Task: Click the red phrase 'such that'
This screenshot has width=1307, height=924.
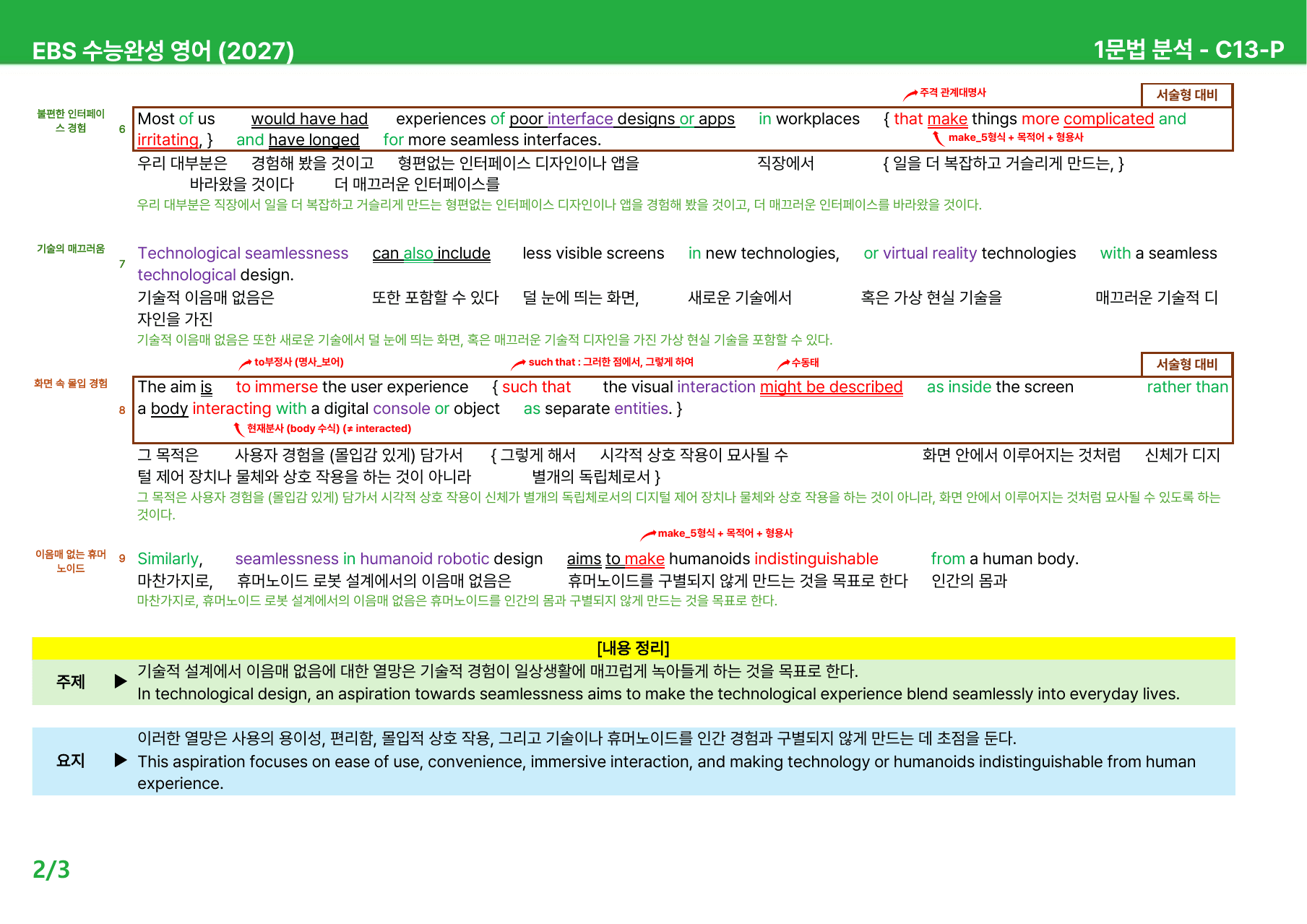Action: pyautogui.click(x=536, y=387)
